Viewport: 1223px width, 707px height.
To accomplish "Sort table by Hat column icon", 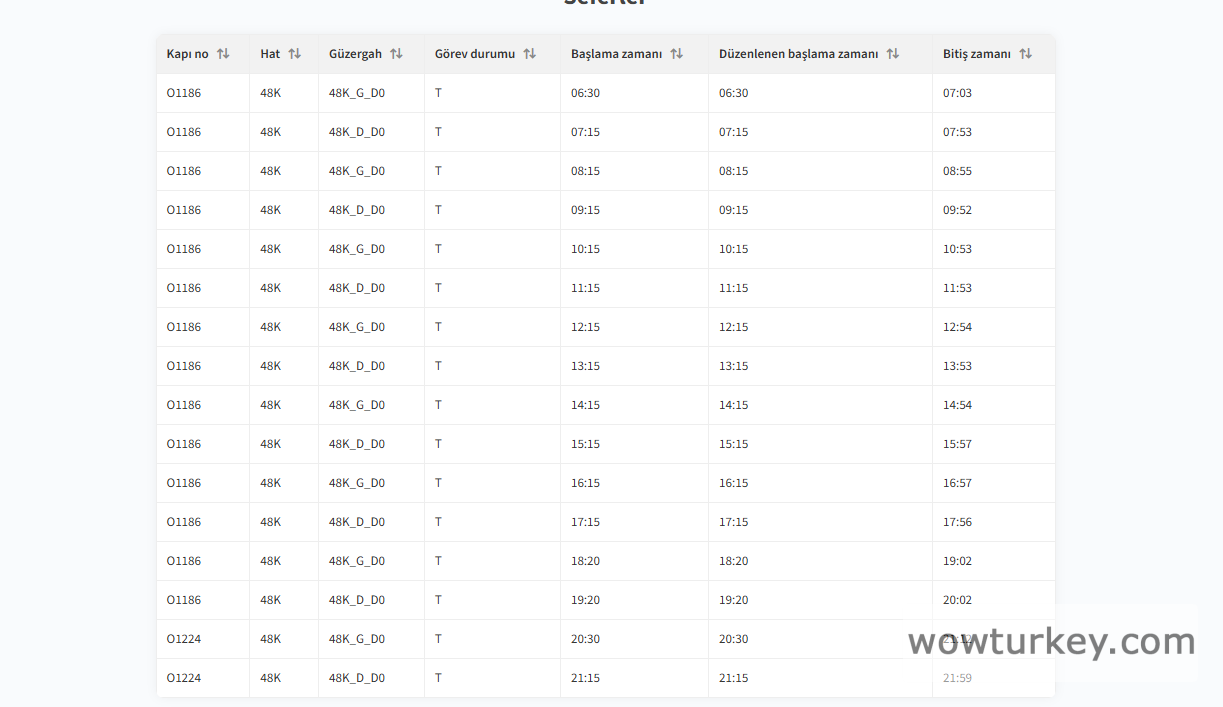I will pos(294,54).
